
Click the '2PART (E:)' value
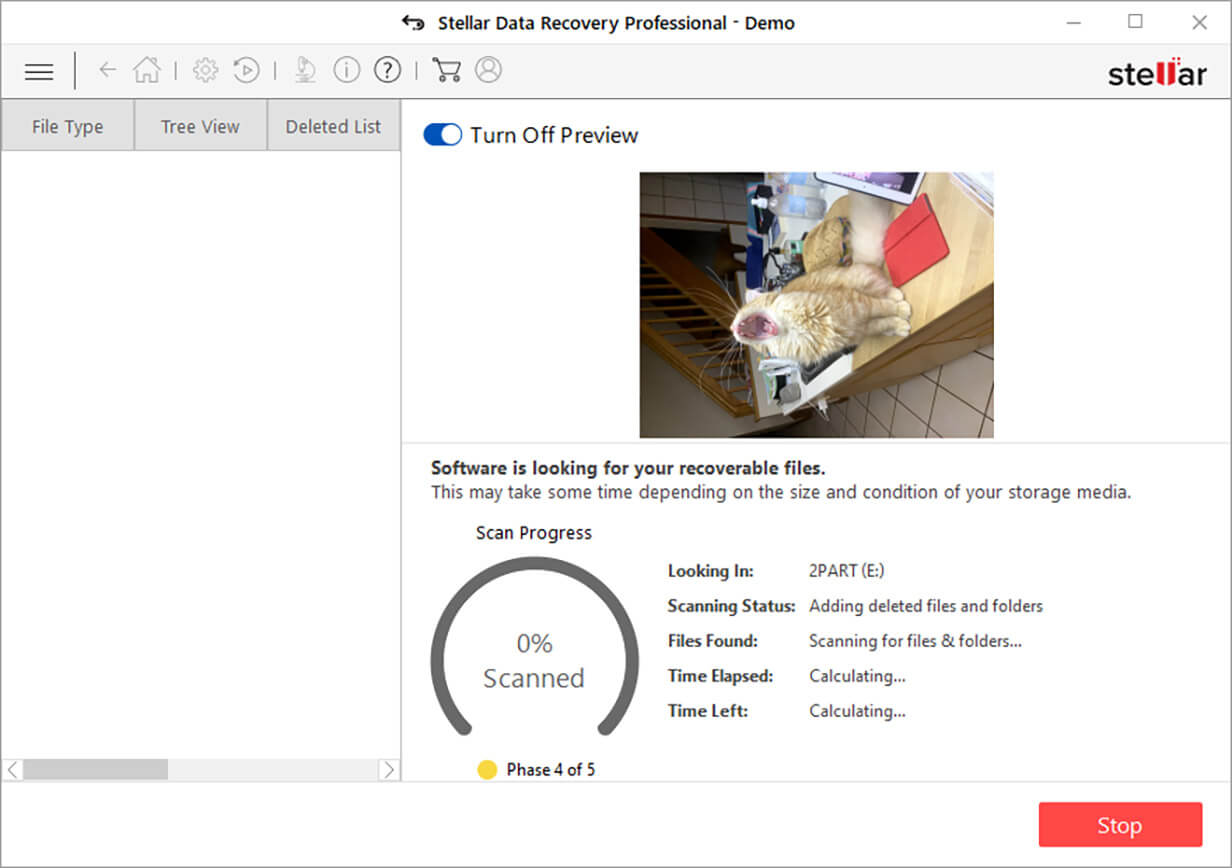tap(846, 571)
